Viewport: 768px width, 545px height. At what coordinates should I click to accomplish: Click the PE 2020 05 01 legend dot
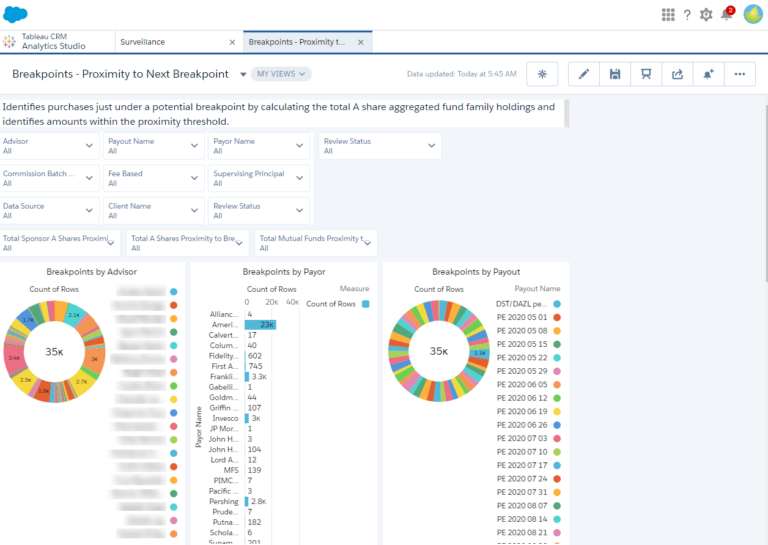[557, 317]
